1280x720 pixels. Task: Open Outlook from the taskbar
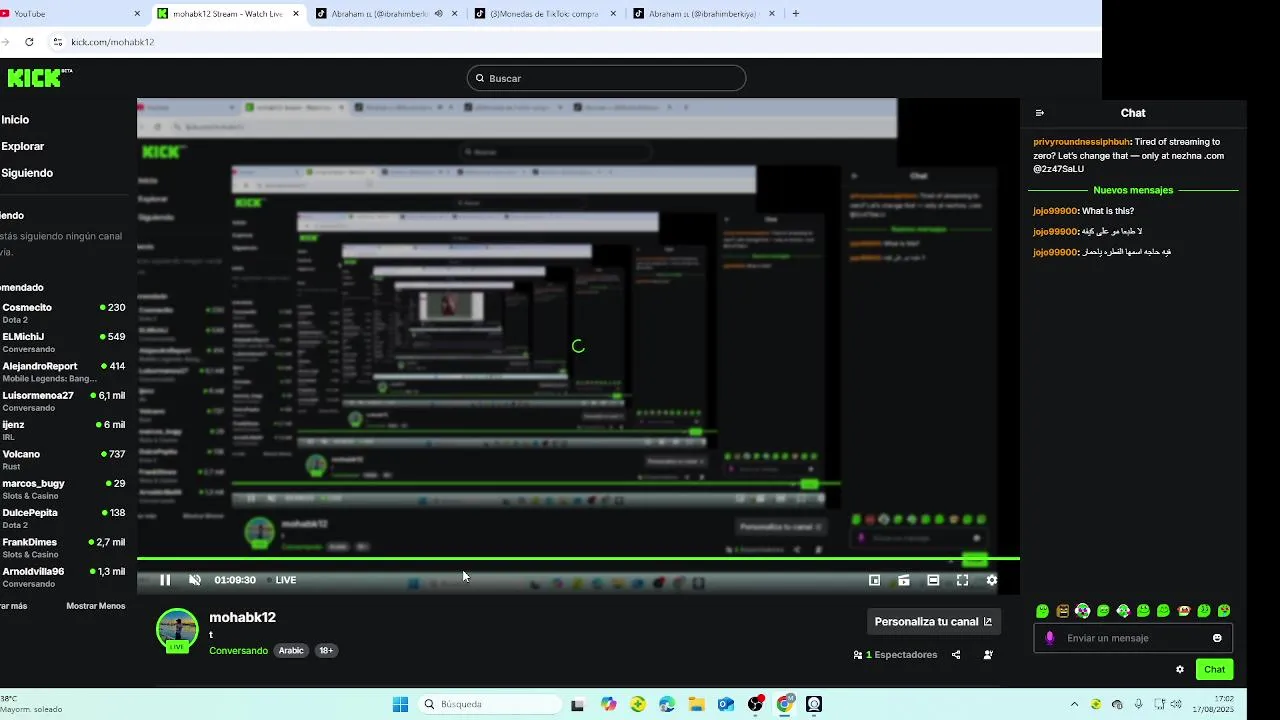[x=726, y=704]
